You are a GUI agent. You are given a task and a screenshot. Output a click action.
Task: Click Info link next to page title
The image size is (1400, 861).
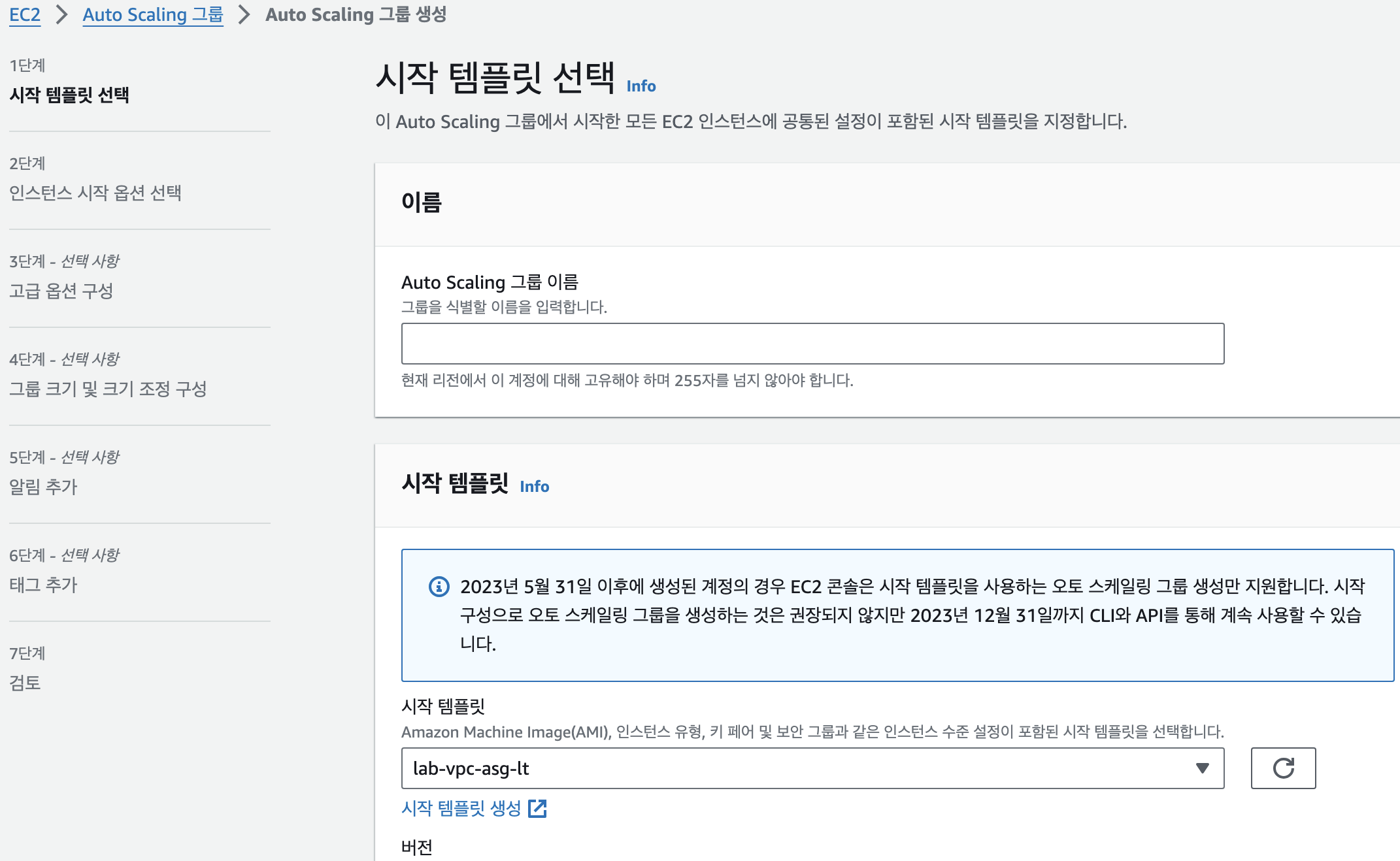[x=641, y=86]
